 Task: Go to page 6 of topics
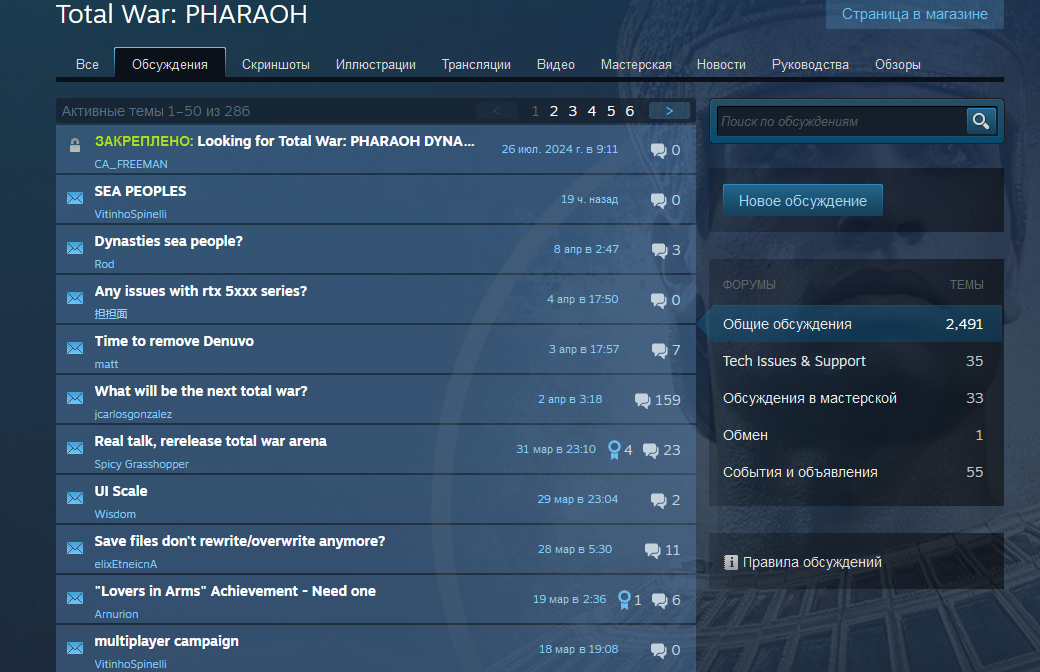[629, 111]
